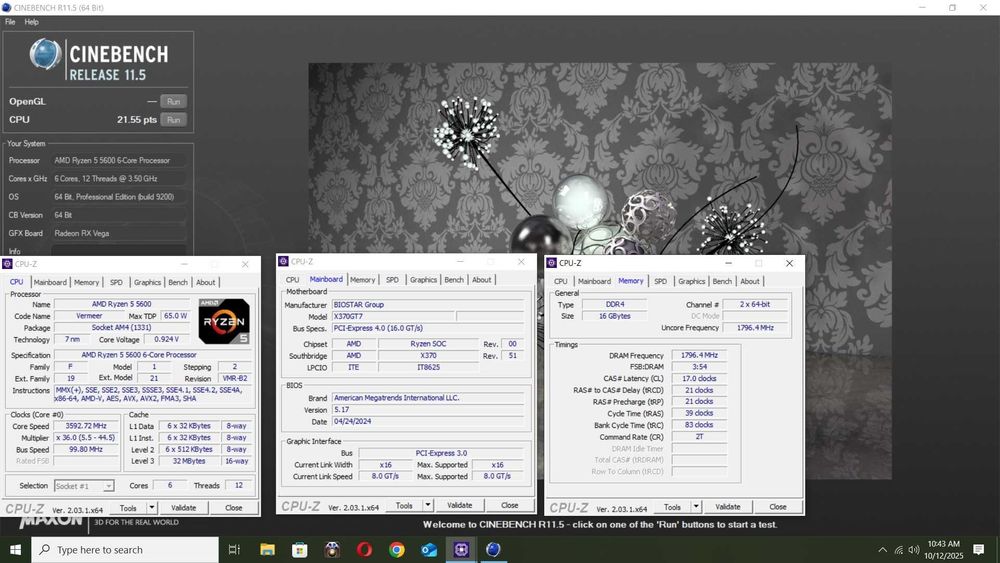
Task: Open About tab in right CPU-Z window
Action: pyautogui.click(x=750, y=281)
